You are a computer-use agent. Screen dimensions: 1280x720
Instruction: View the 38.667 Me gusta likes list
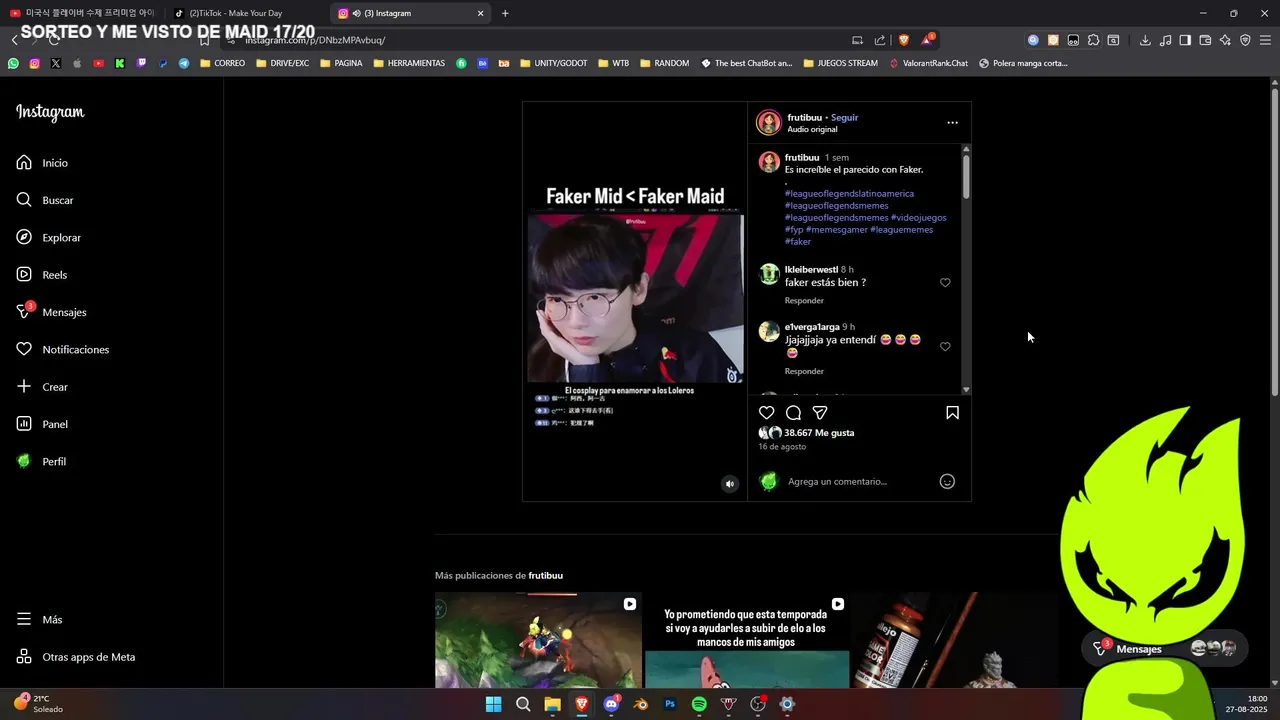[819, 433]
